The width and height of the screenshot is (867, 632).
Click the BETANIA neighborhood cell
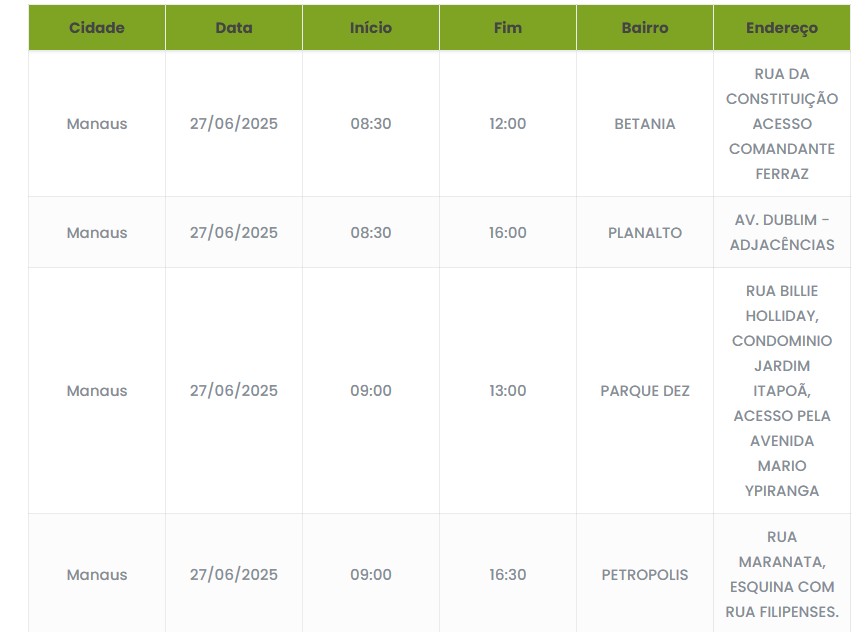click(645, 124)
